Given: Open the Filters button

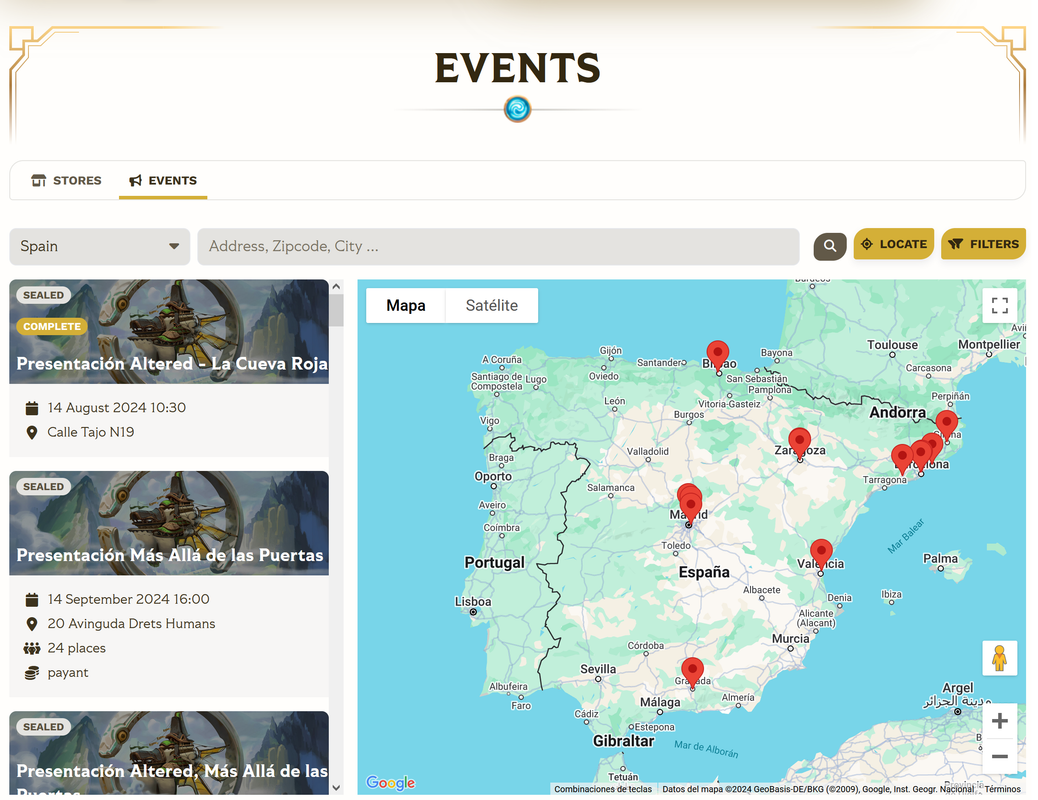Looking at the screenshot, I should tap(983, 244).
